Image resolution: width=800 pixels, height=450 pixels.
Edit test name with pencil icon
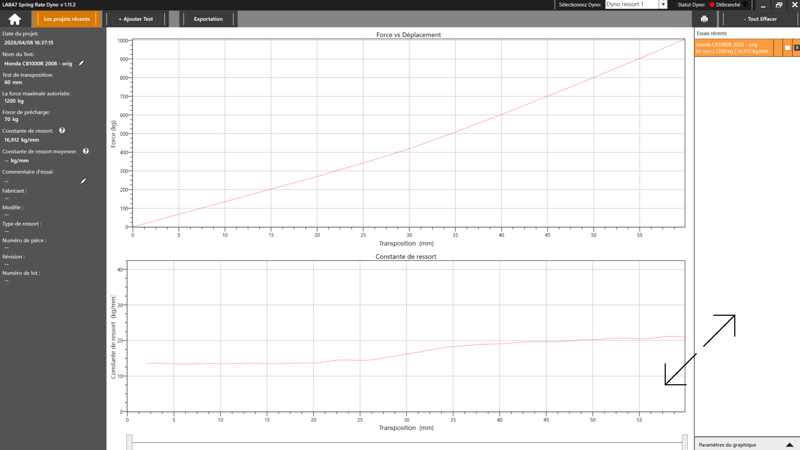(81, 63)
